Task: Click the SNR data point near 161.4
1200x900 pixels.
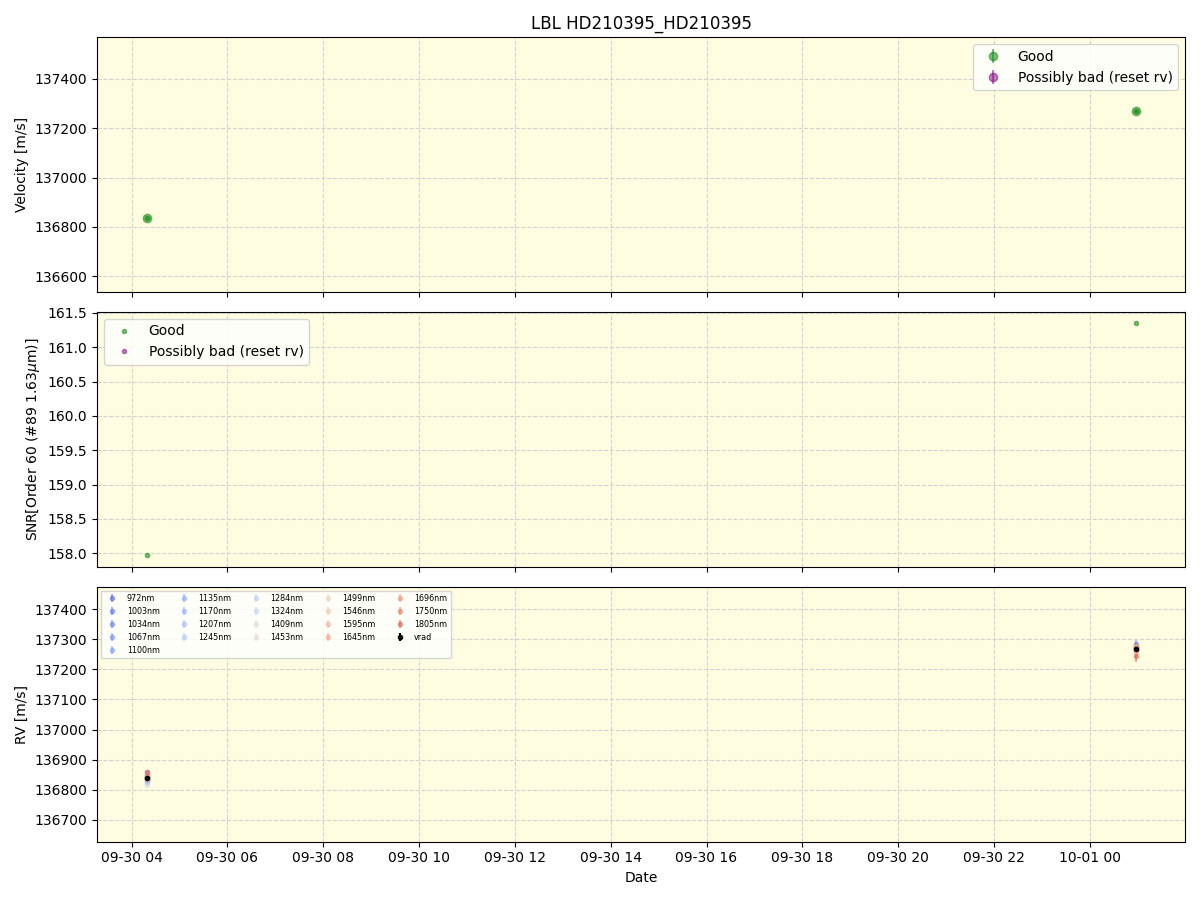Action: point(1136,323)
